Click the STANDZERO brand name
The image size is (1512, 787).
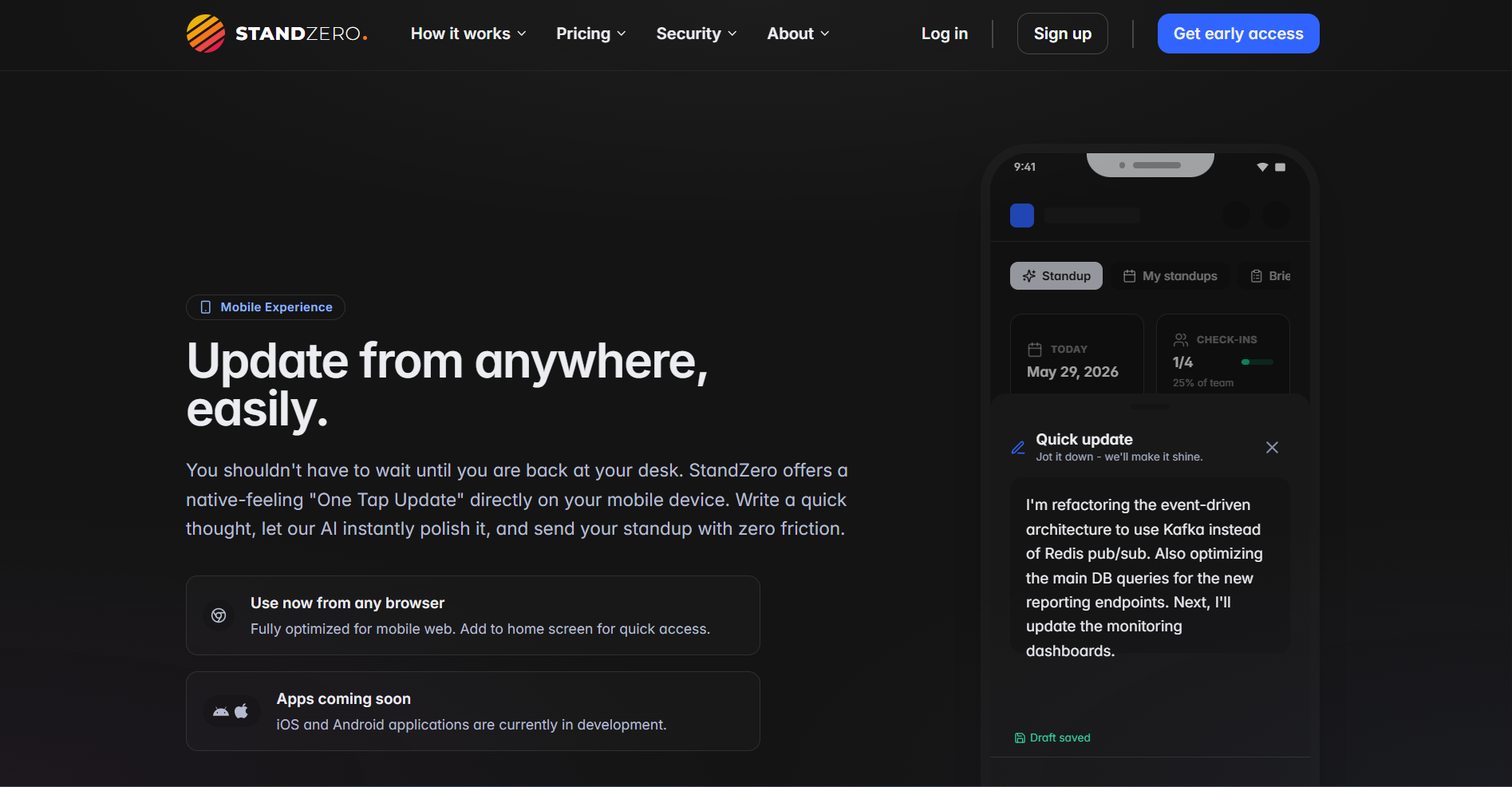(x=301, y=34)
